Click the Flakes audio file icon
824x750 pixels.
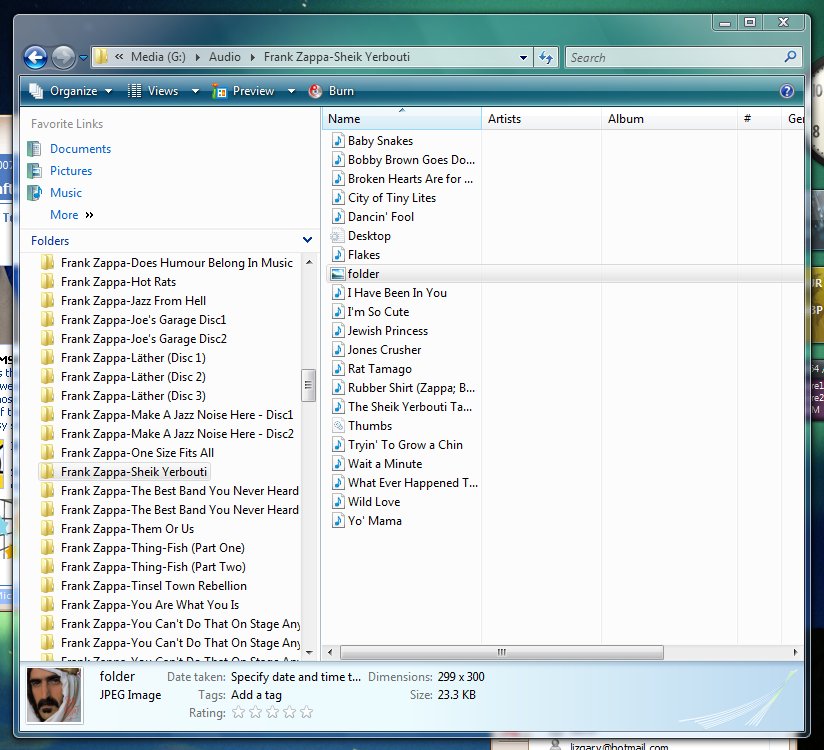(338, 254)
